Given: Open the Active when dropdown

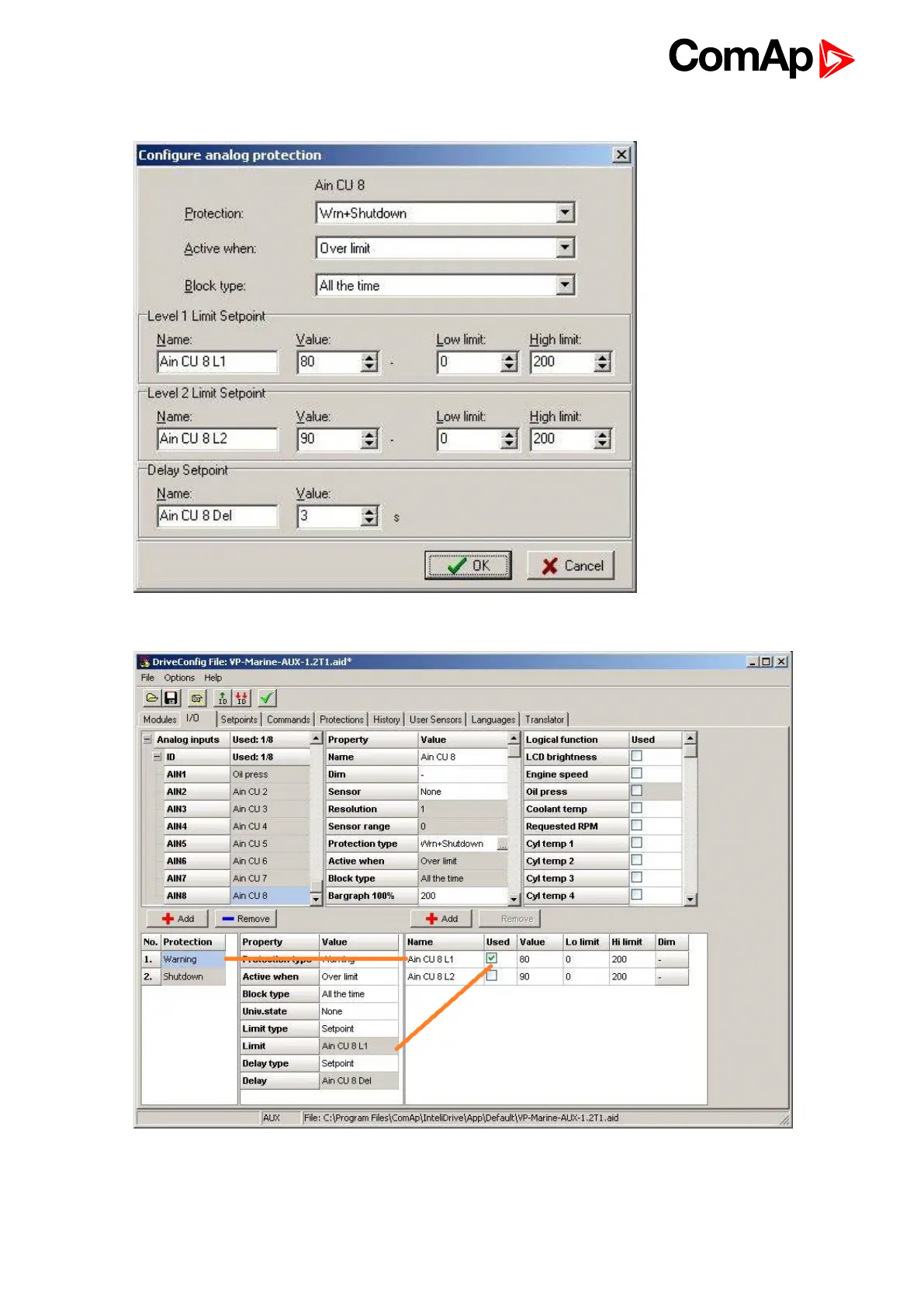Looking at the screenshot, I should pyautogui.click(x=566, y=248).
